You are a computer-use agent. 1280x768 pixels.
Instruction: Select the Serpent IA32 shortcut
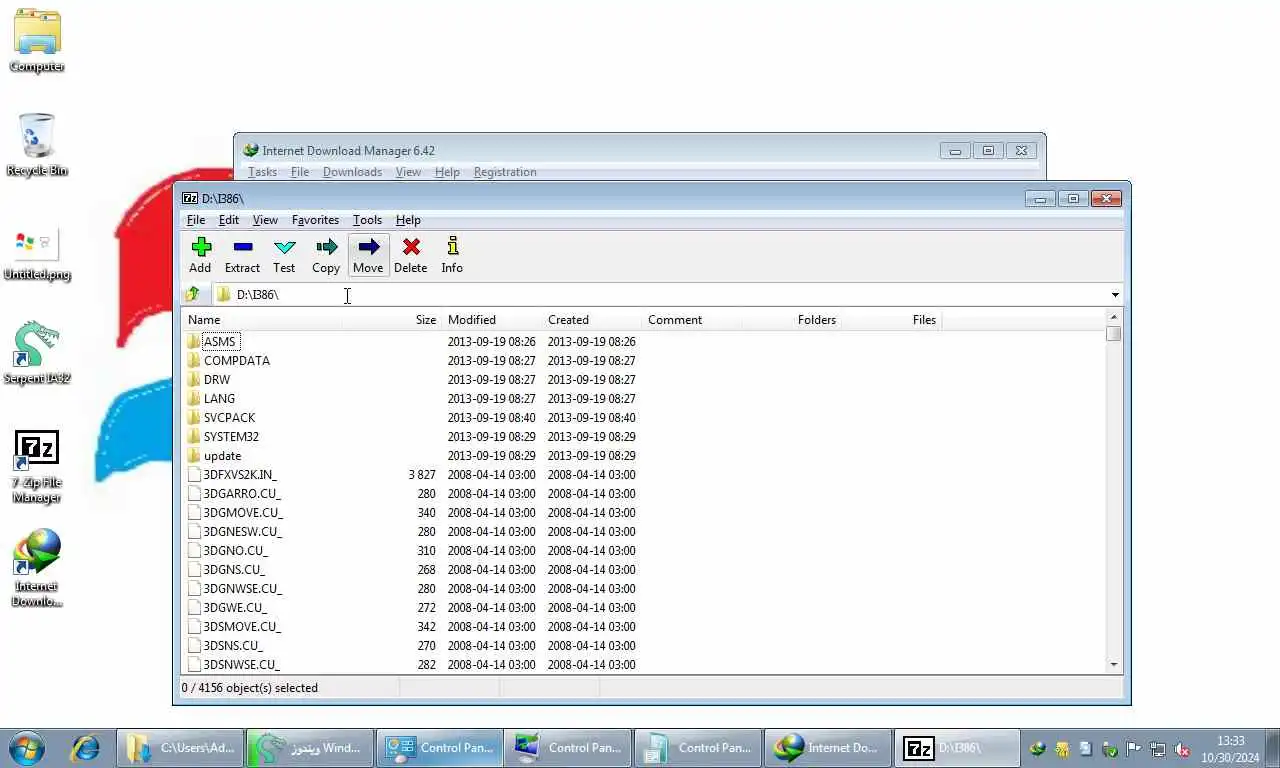[37, 352]
